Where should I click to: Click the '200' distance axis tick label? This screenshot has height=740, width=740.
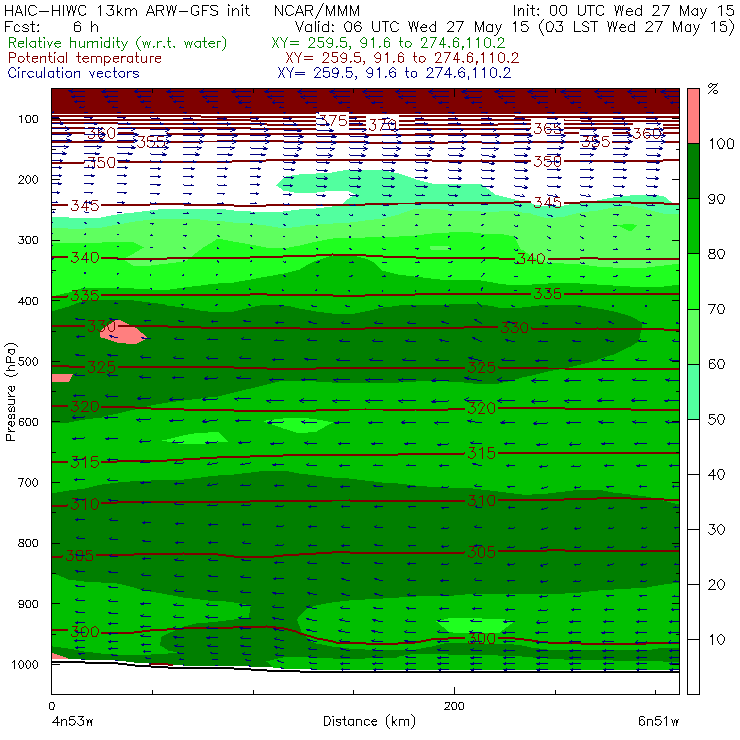(x=454, y=706)
